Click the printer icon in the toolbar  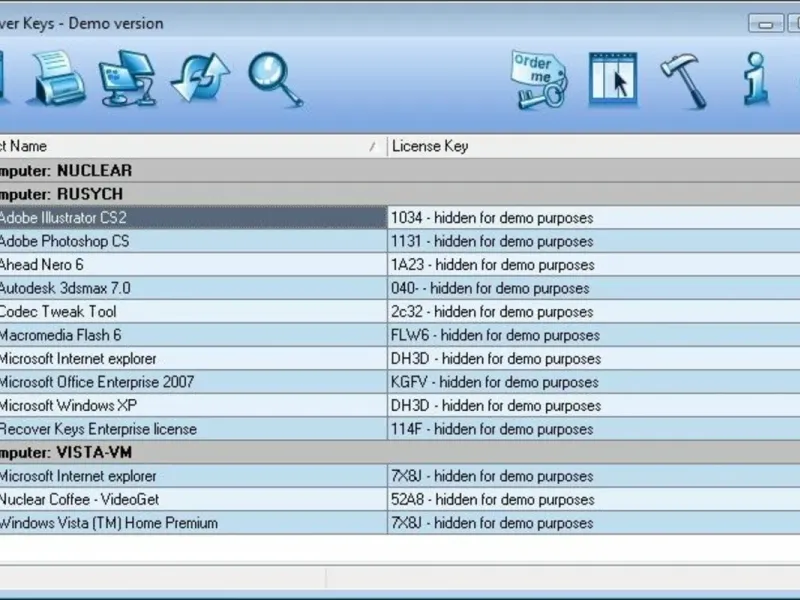(59, 78)
